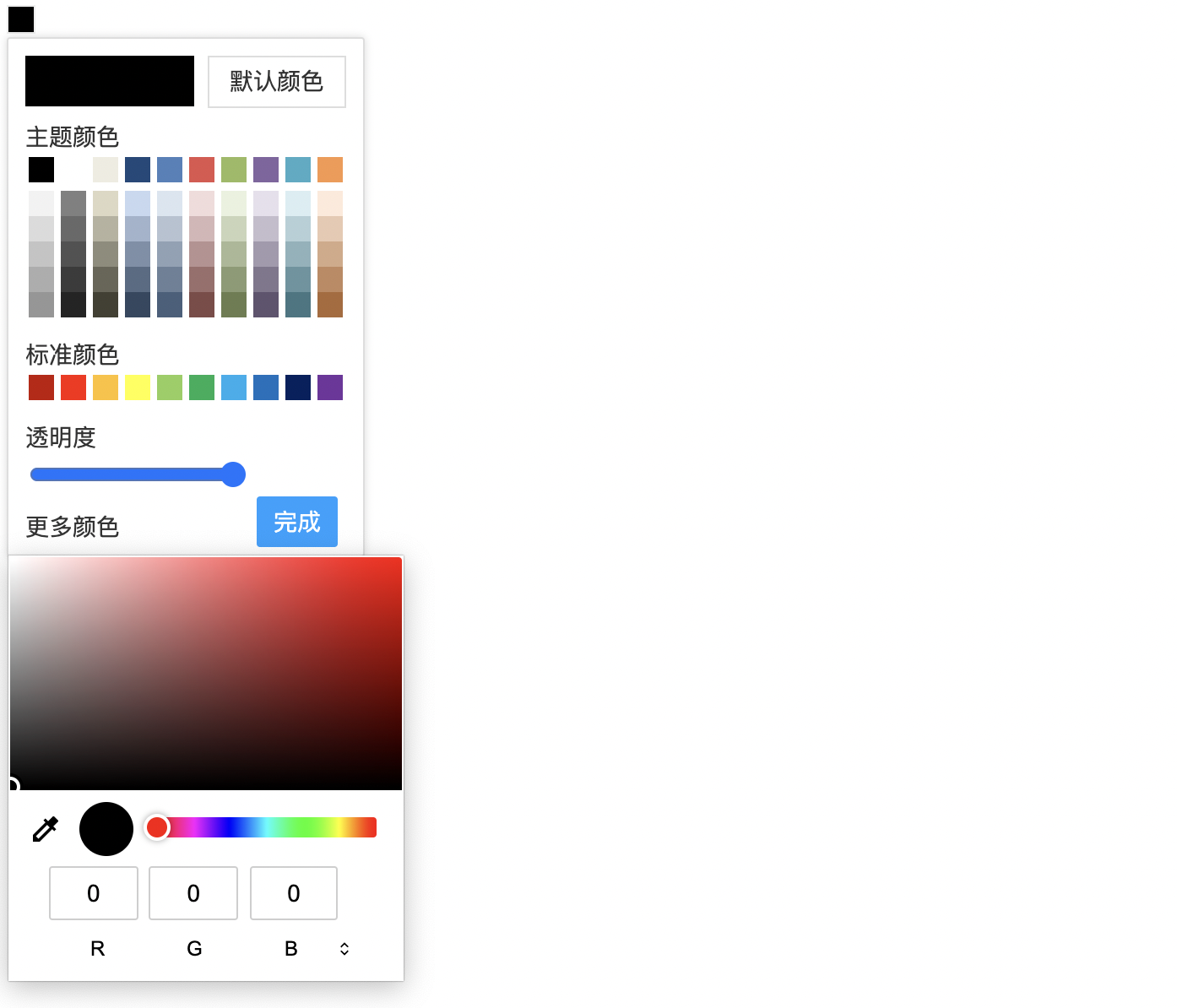
Task: Select the light green standard color
Action: 170,387
